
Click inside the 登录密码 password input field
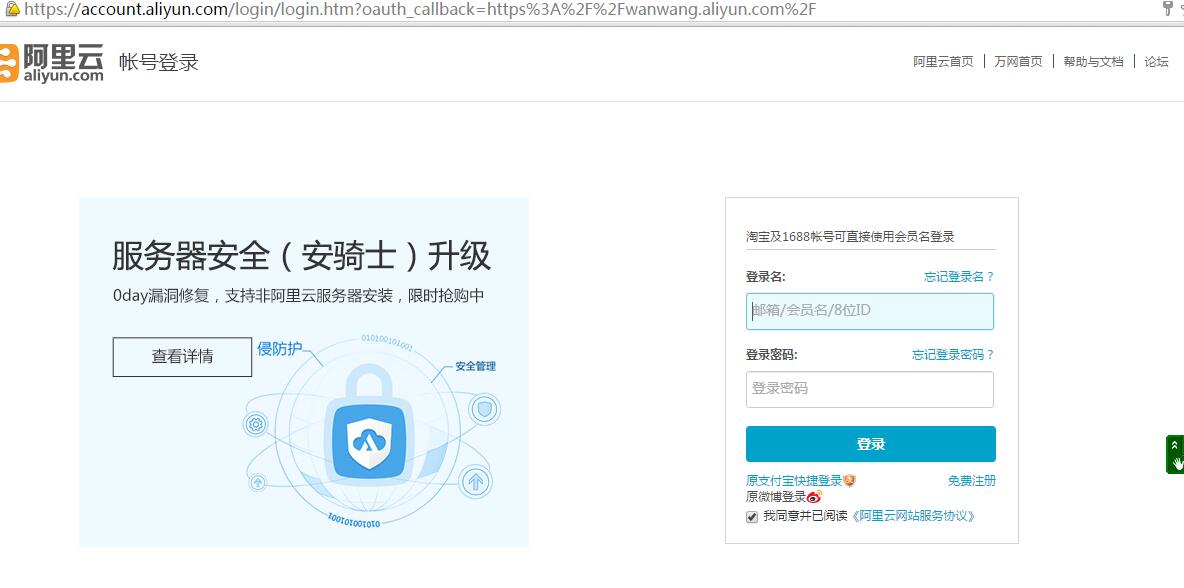pyautogui.click(x=868, y=389)
